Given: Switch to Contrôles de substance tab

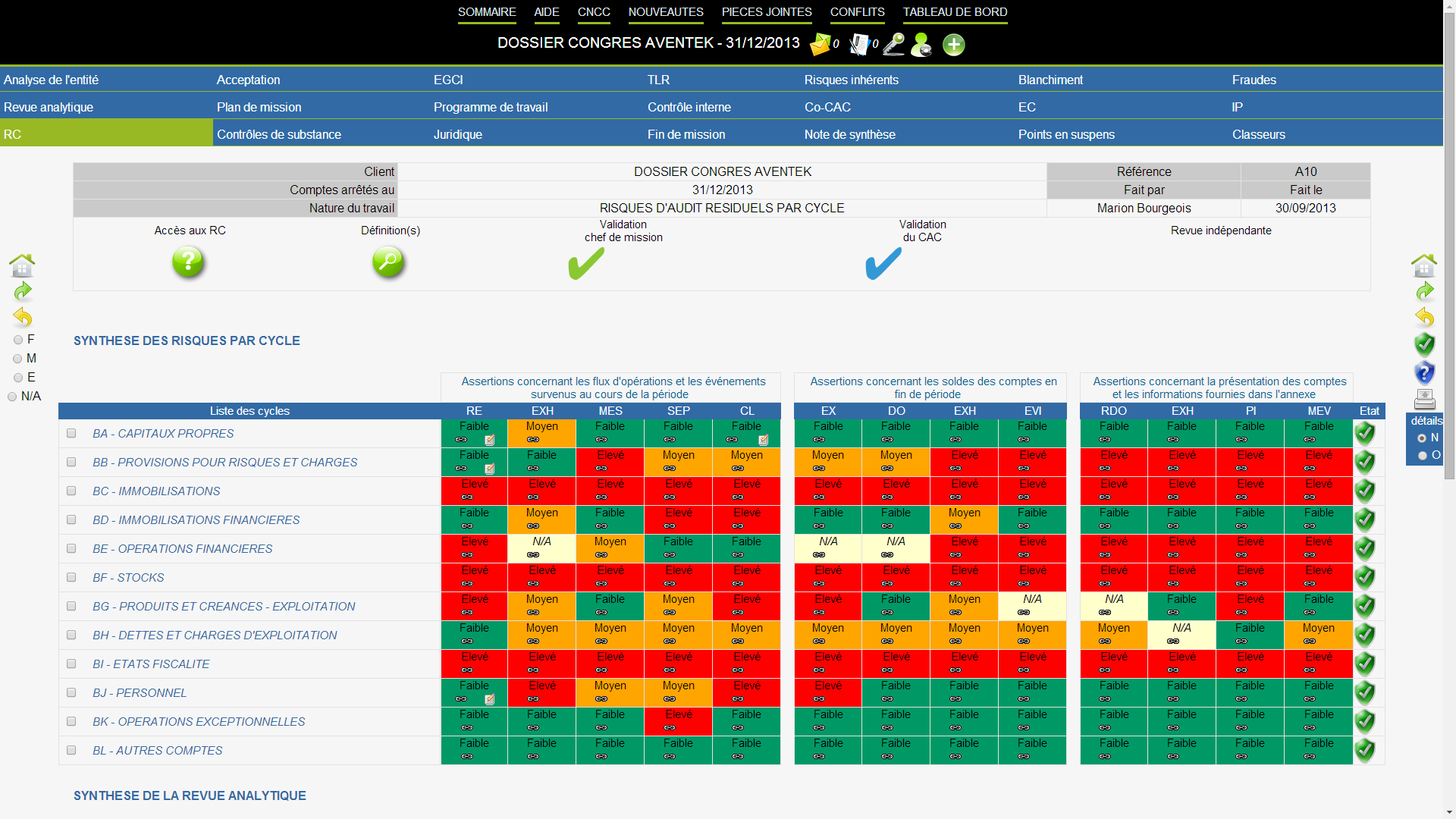Looking at the screenshot, I should pos(278,134).
